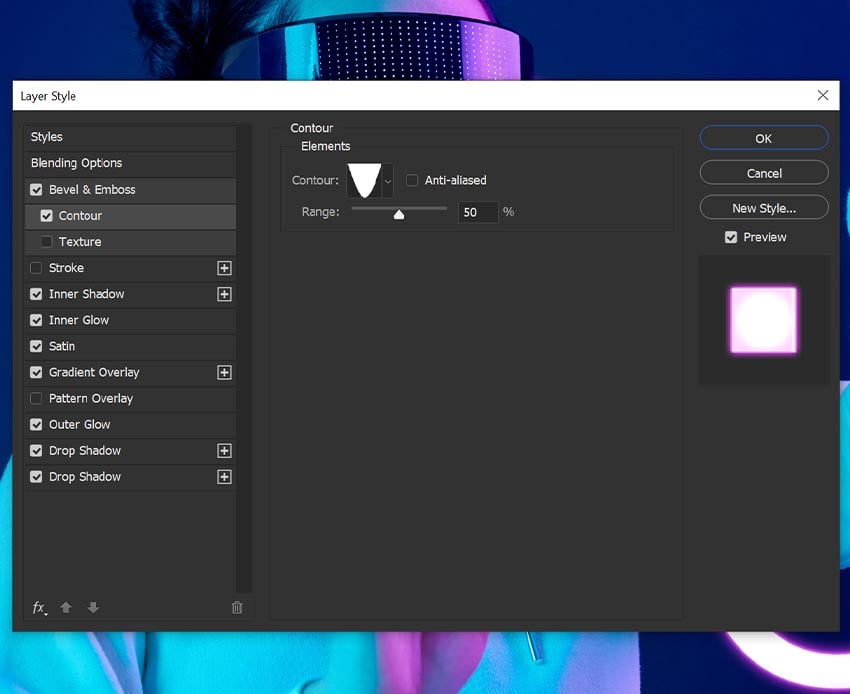Open Blending Options section
The image size is (850, 694).
pyautogui.click(x=130, y=163)
